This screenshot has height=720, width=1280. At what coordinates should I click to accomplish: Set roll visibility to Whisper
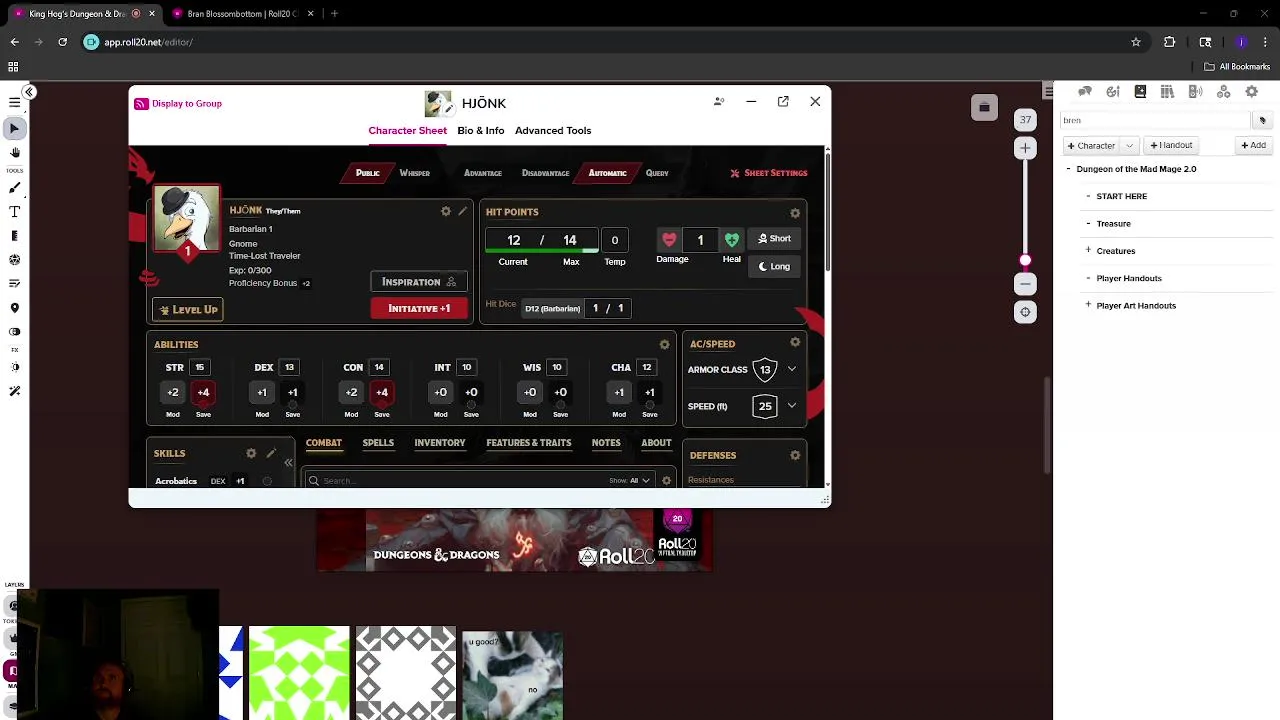(x=415, y=173)
